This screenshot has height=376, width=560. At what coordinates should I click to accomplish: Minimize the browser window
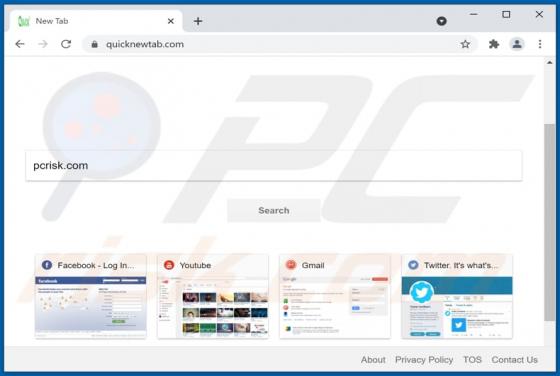[474, 14]
